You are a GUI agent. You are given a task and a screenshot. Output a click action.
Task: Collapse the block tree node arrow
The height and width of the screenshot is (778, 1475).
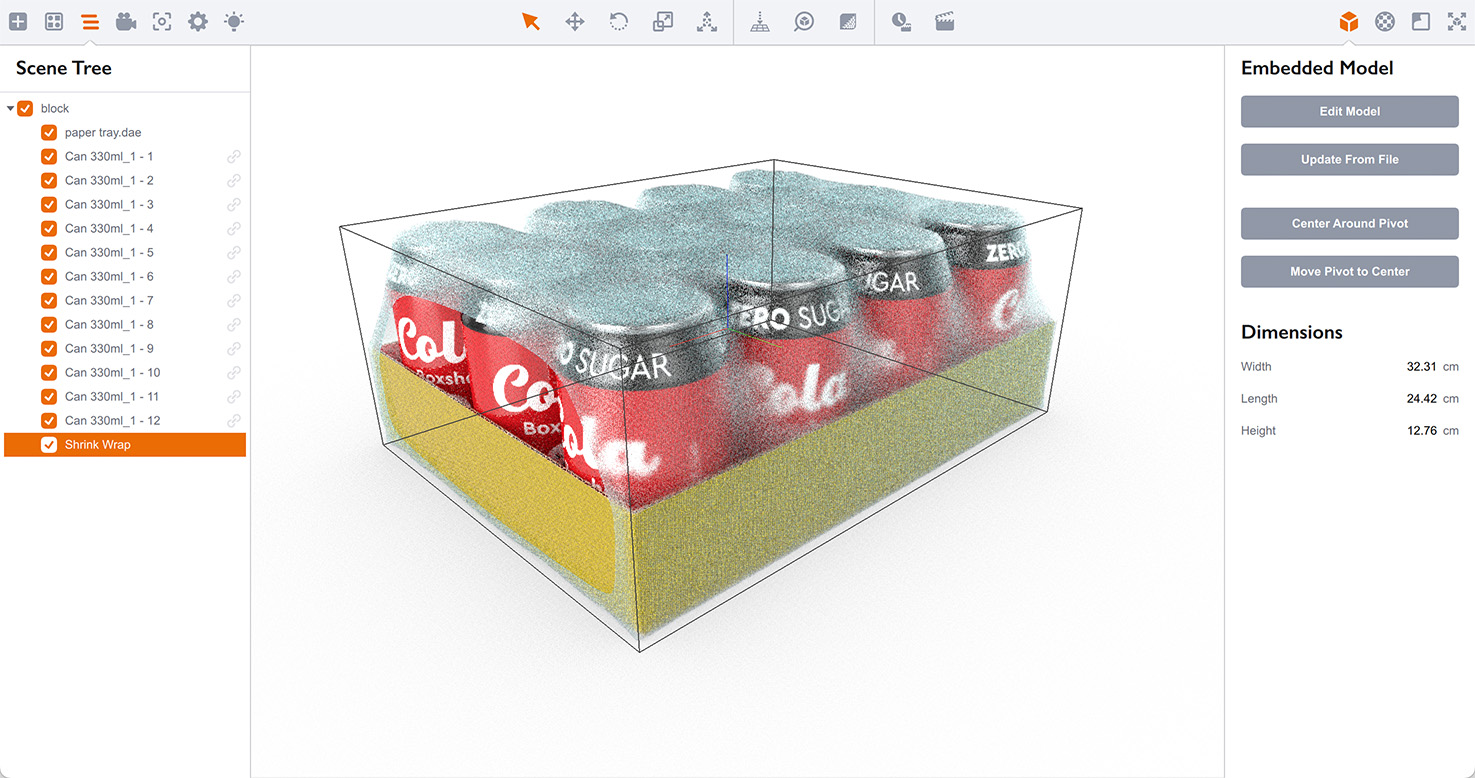10,108
